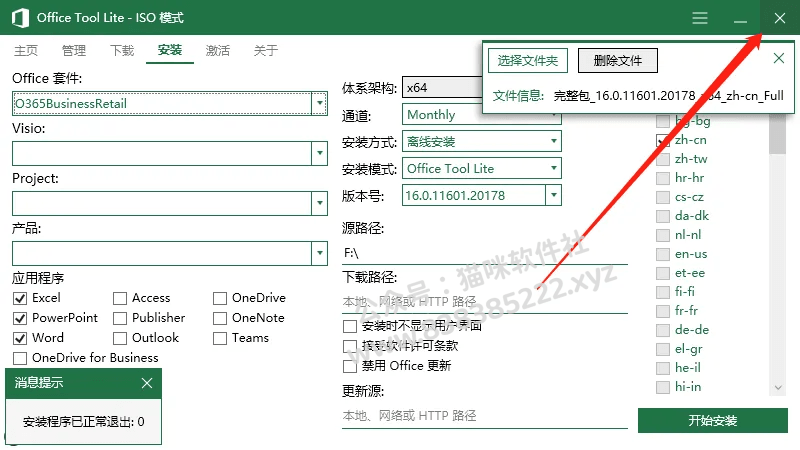The height and width of the screenshot is (450, 800).
Task: Select the 安装 tab
Action: (170, 50)
